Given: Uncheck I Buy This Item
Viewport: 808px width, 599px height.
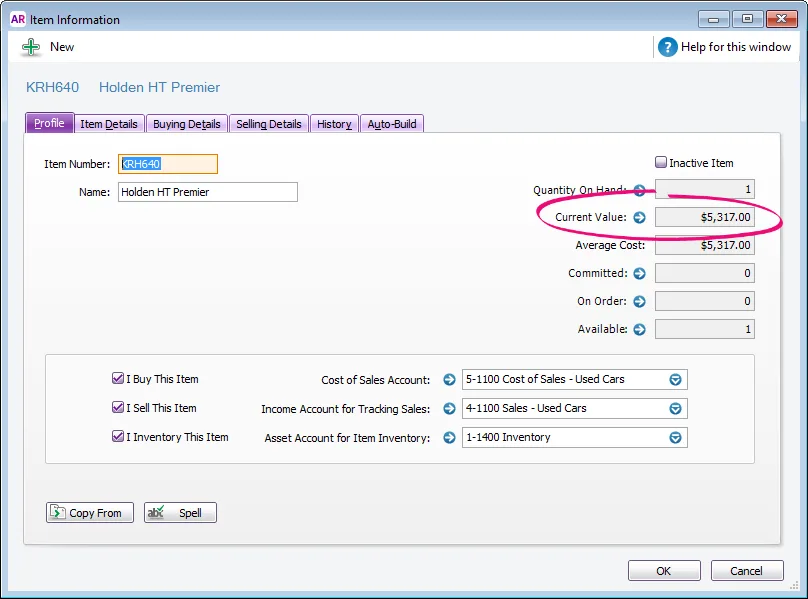Looking at the screenshot, I should click(x=117, y=378).
